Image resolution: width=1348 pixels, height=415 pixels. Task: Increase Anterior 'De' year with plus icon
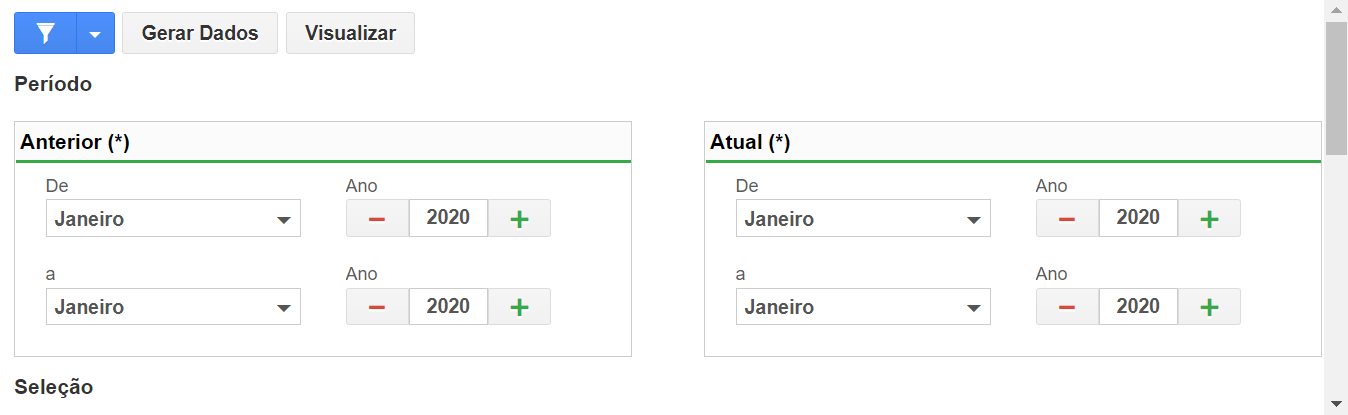519,218
